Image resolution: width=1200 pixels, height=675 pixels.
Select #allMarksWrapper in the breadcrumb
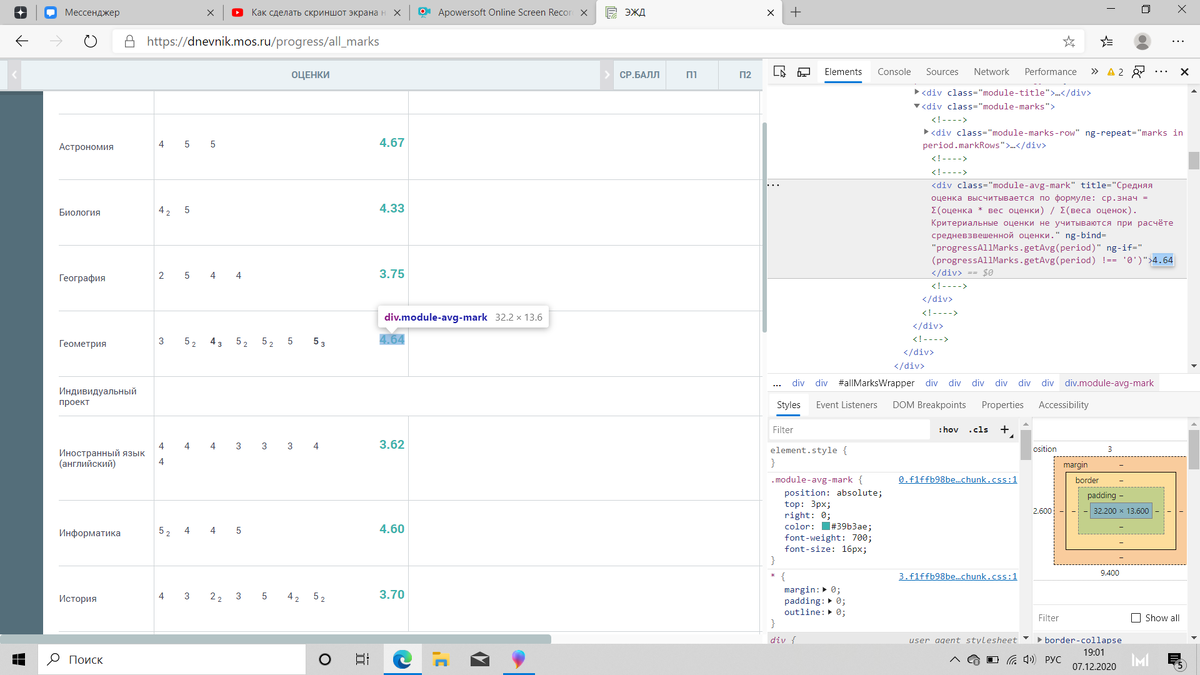tap(877, 383)
